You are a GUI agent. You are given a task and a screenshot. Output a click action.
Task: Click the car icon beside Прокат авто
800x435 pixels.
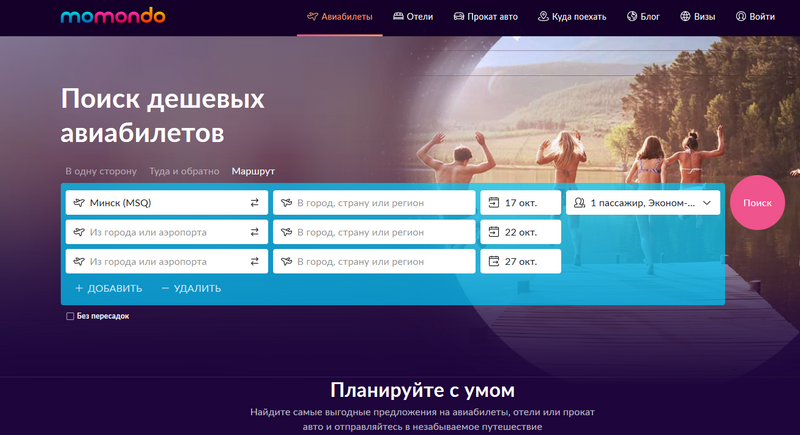(459, 16)
